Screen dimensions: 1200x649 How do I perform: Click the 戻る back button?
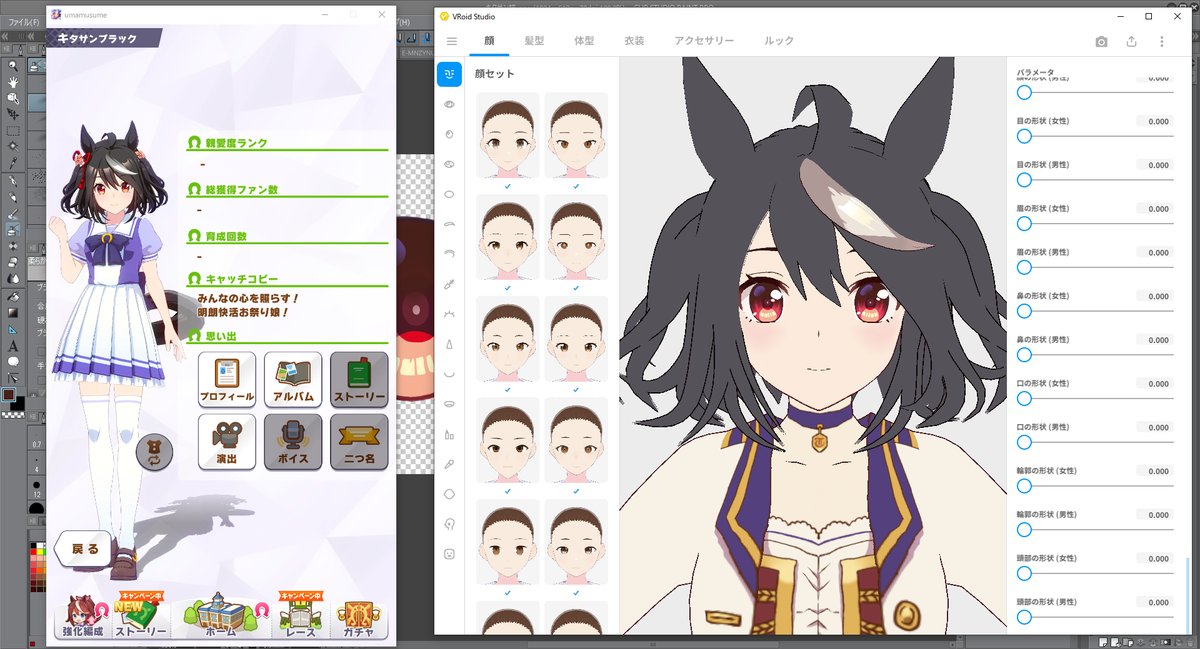point(83,549)
